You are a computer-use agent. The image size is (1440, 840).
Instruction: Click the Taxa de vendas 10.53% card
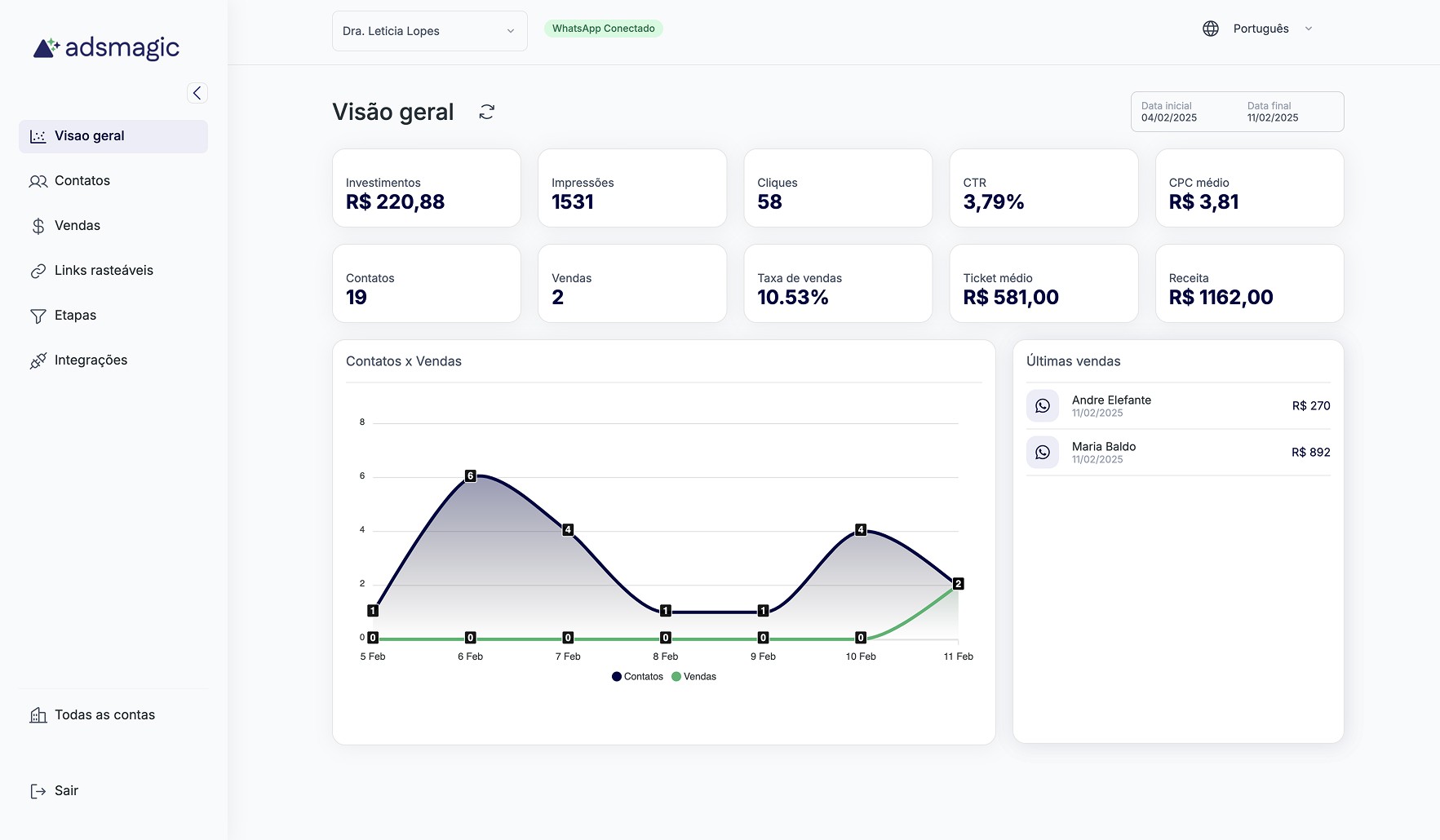(x=838, y=283)
